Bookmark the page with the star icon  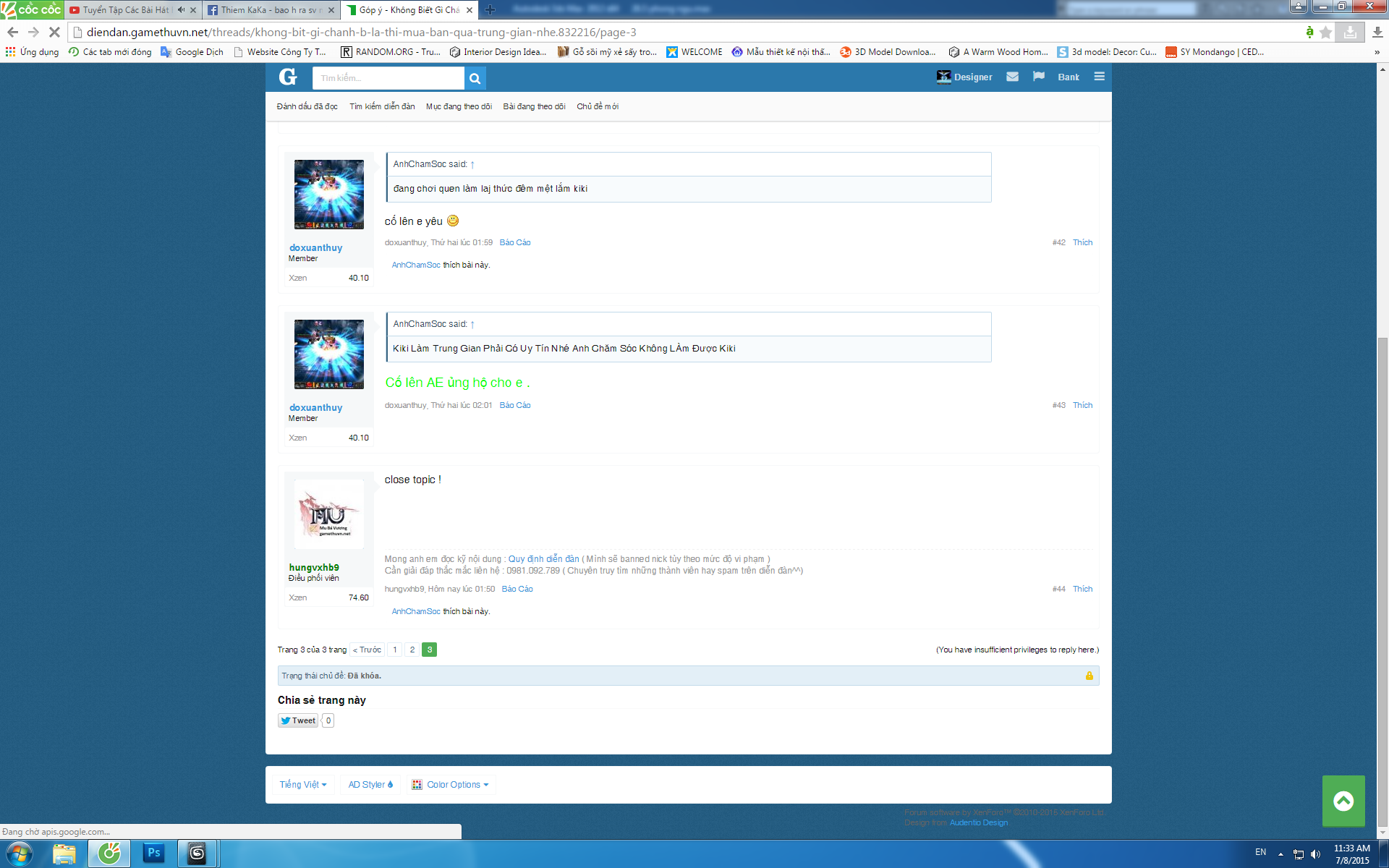[1325, 33]
